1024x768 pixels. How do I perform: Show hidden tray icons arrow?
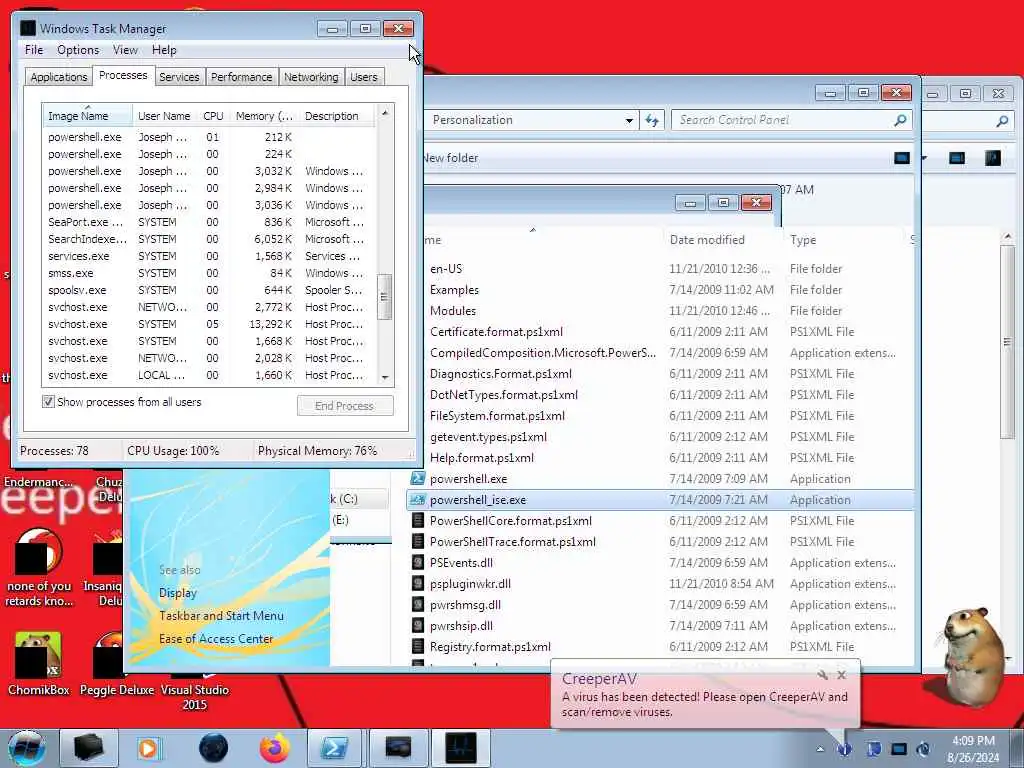pyautogui.click(x=820, y=749)
